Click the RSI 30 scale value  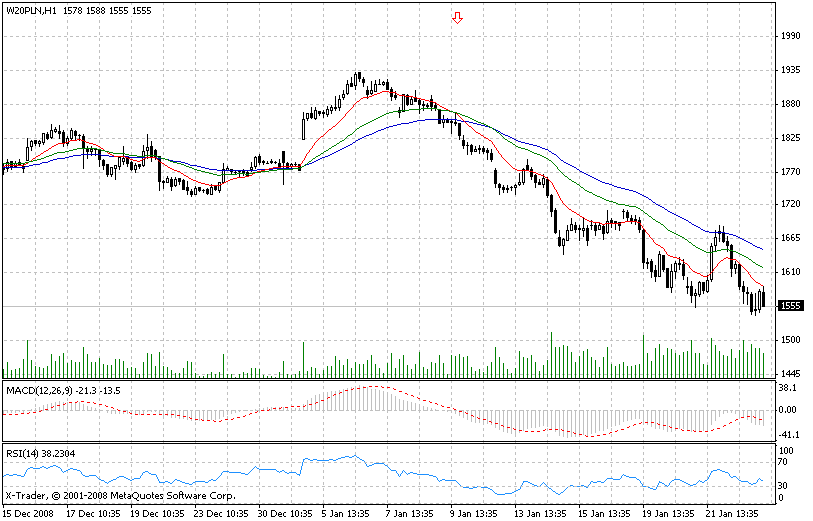[x=783, y=486]
